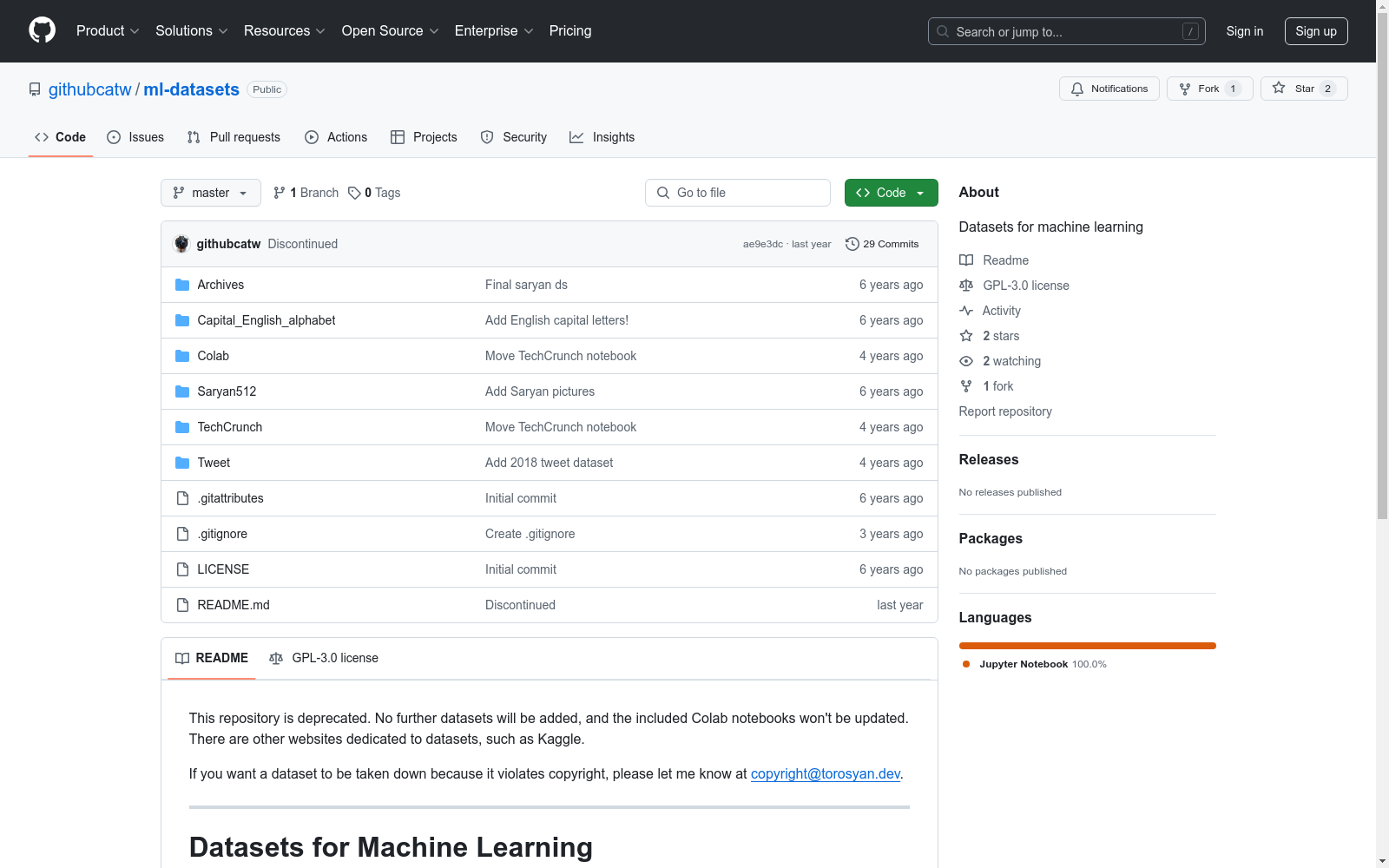Click the orange language bar

pos(1088,646)
